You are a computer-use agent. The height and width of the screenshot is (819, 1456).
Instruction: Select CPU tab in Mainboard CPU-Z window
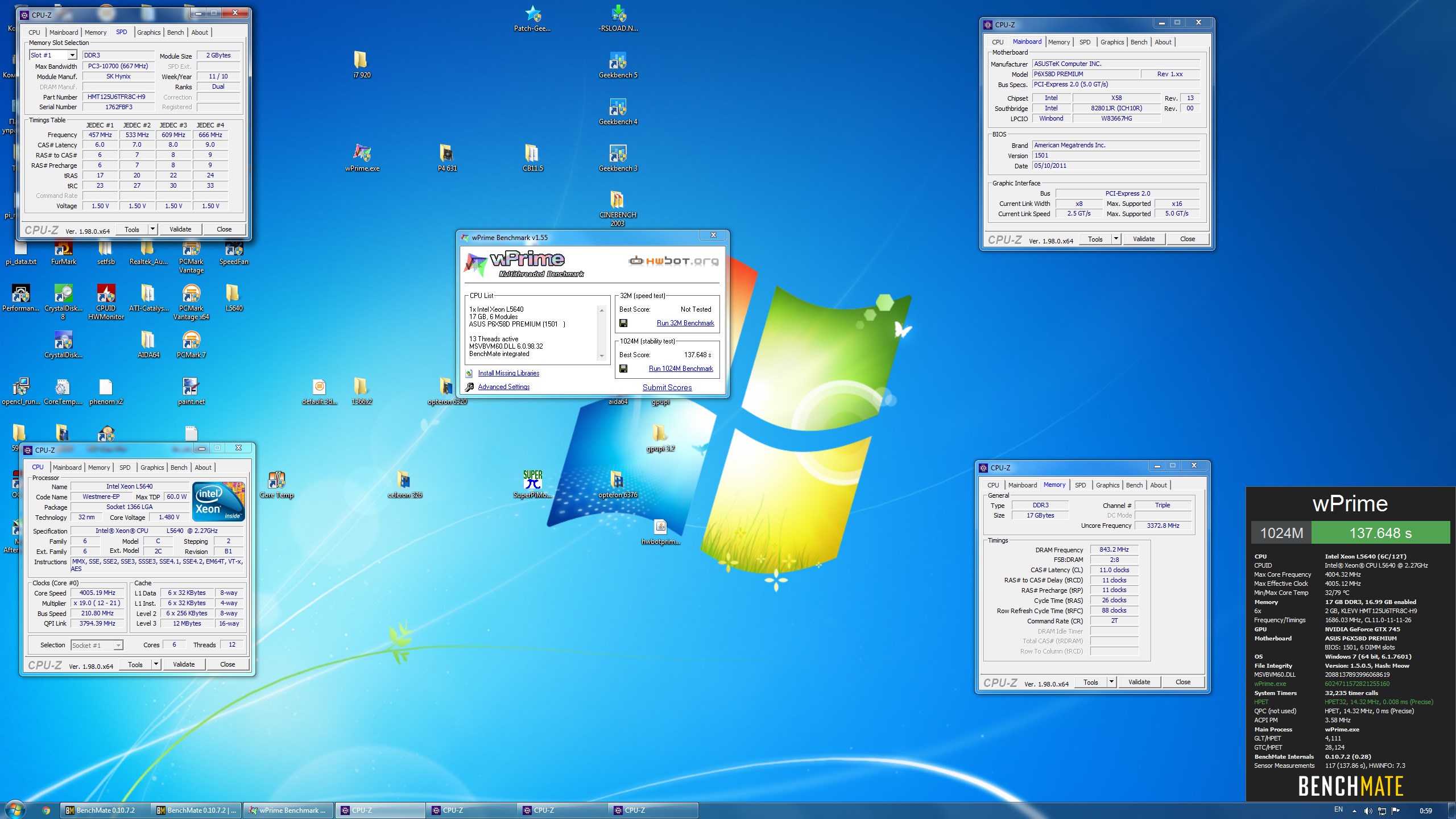pos(998,42)
